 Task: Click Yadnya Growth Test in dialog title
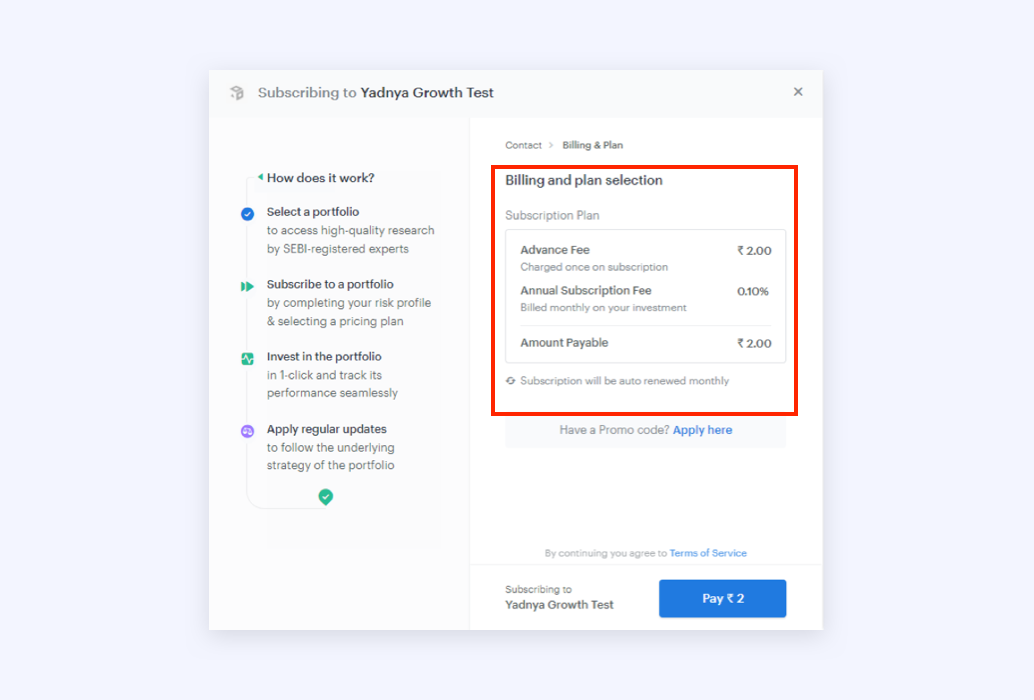[x=427, y=92]
